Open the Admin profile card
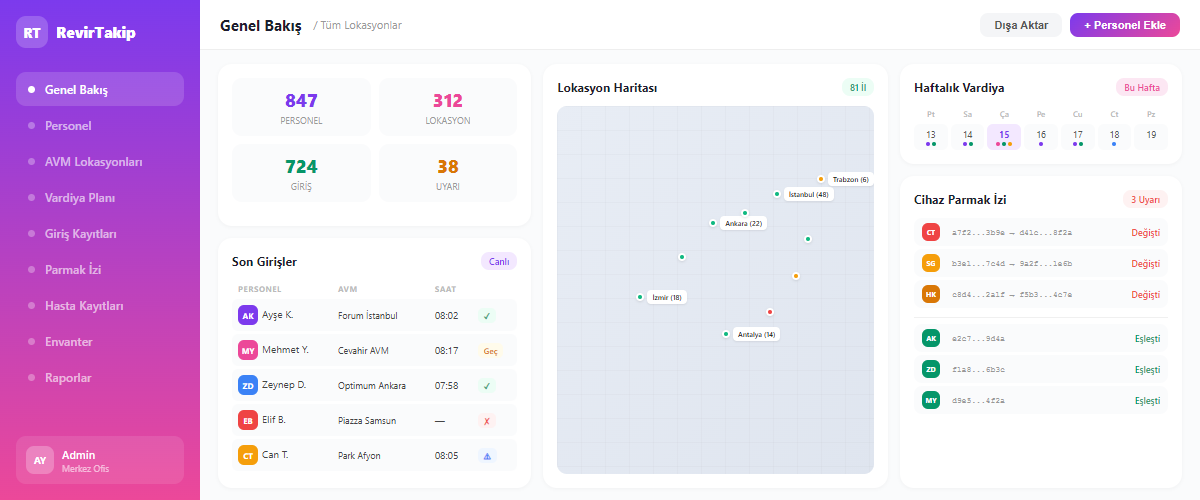 tap(100, 460)
